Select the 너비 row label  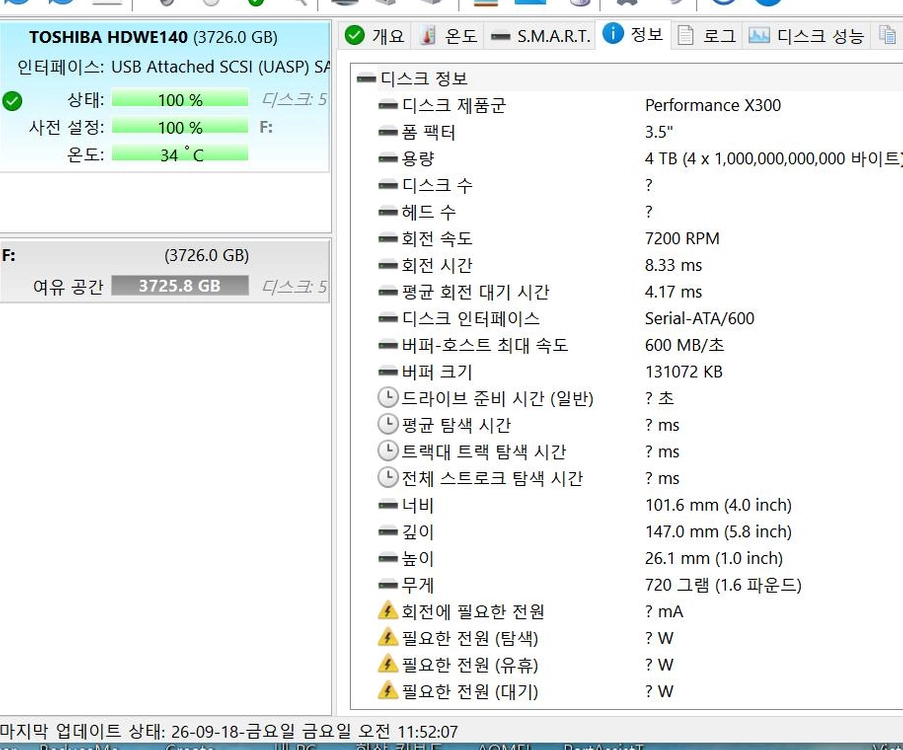(418, 505)
